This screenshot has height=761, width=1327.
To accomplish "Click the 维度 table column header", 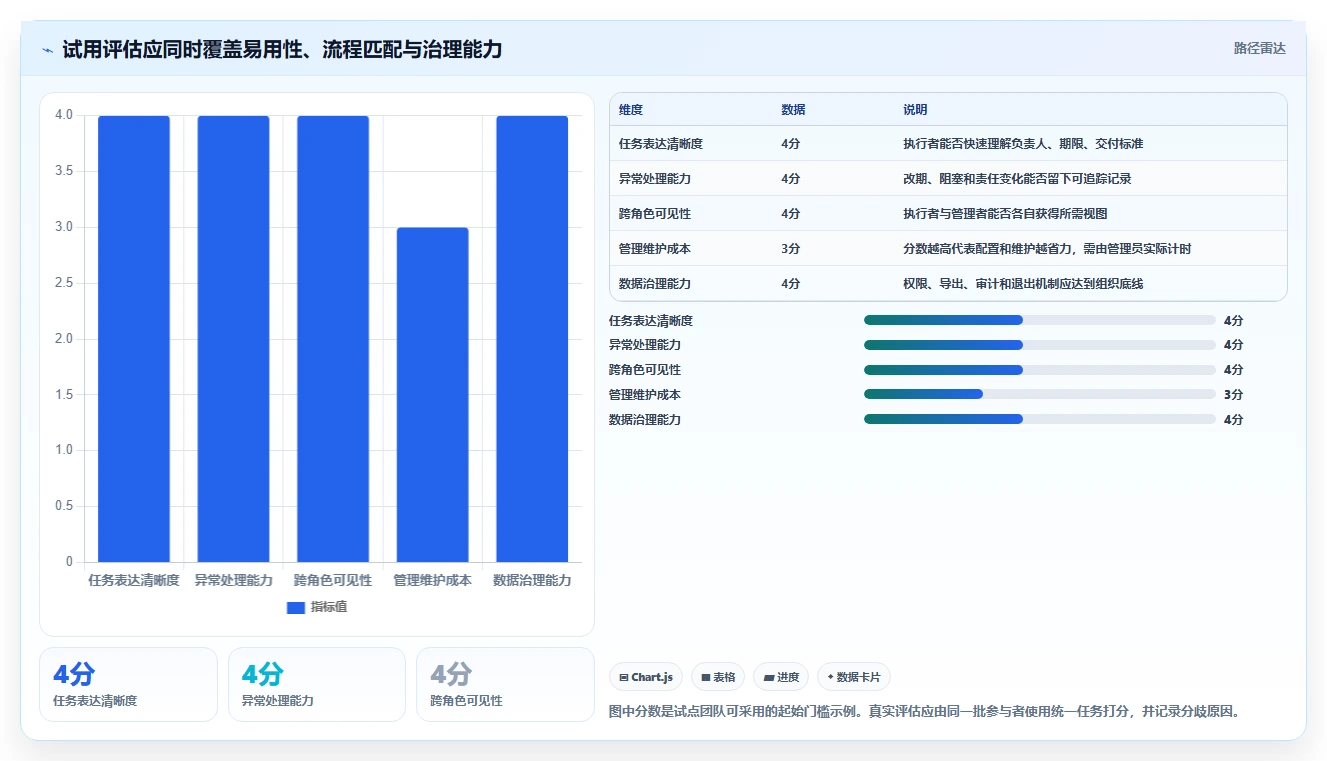I will coord(631,110).
